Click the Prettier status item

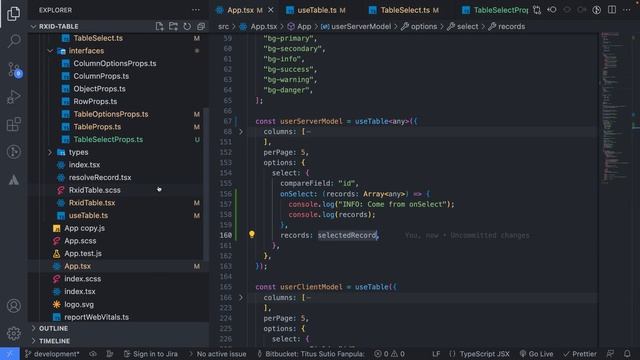580,354
